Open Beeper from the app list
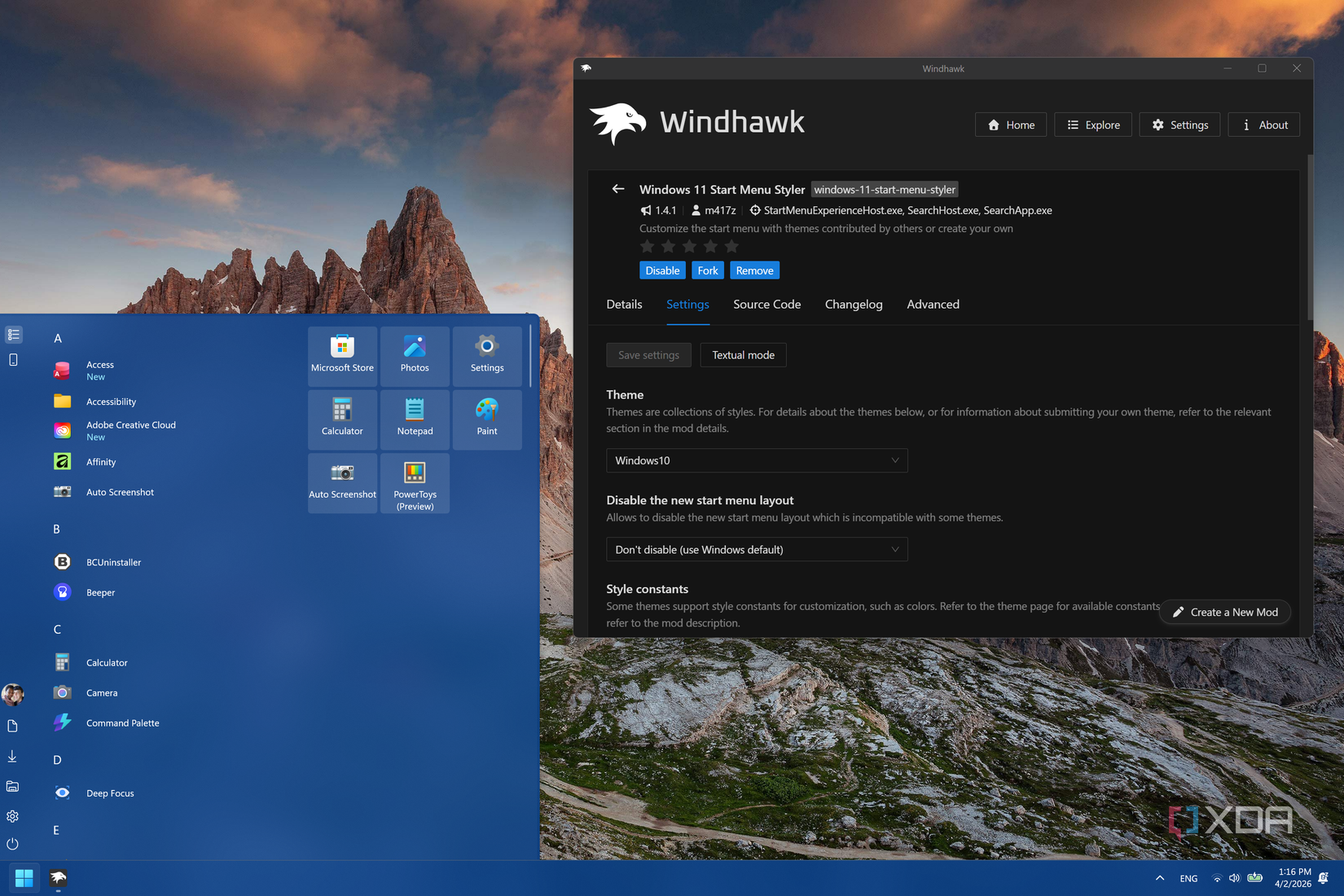 (x=100, y=592)
